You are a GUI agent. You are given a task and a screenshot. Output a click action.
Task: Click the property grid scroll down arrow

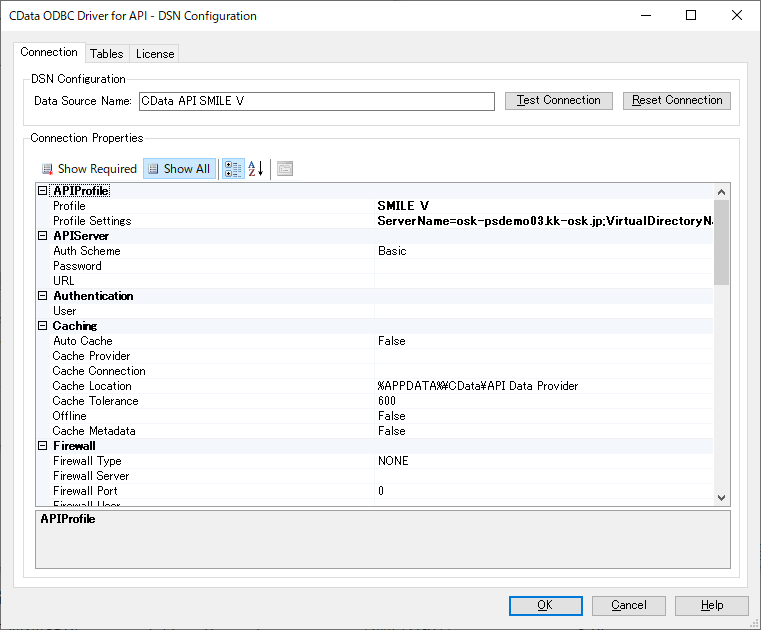(x=722, y=496)
